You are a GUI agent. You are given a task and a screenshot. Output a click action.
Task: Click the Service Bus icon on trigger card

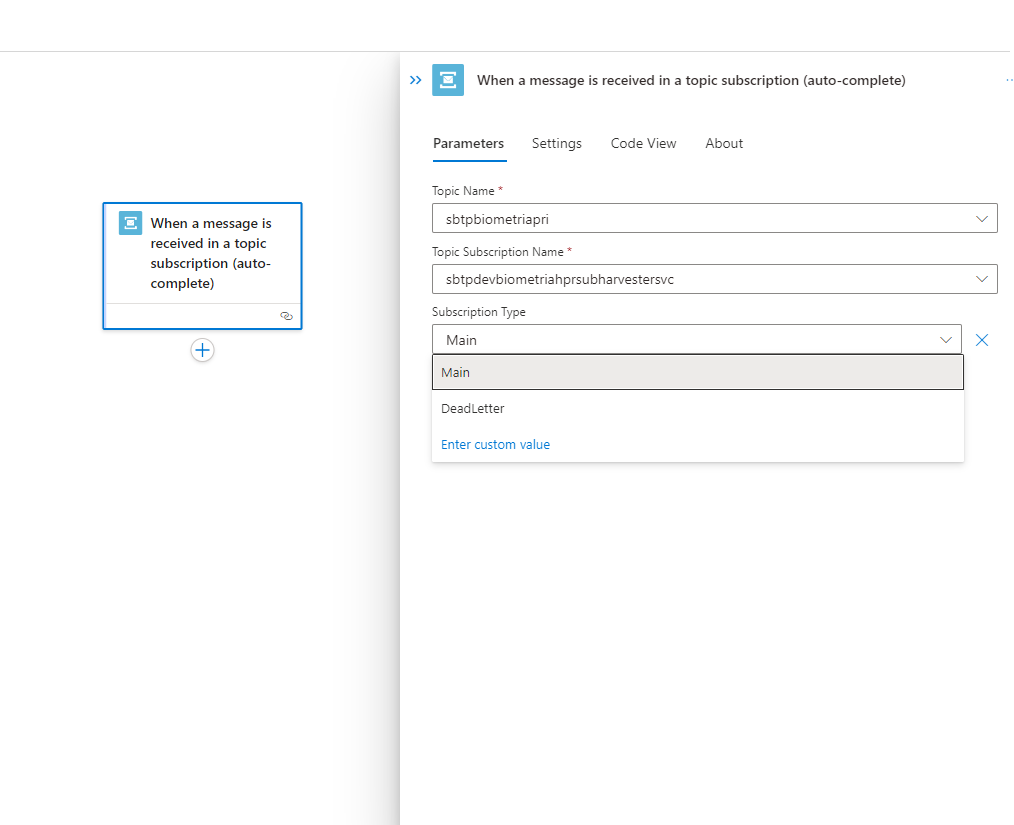[130, 223]
